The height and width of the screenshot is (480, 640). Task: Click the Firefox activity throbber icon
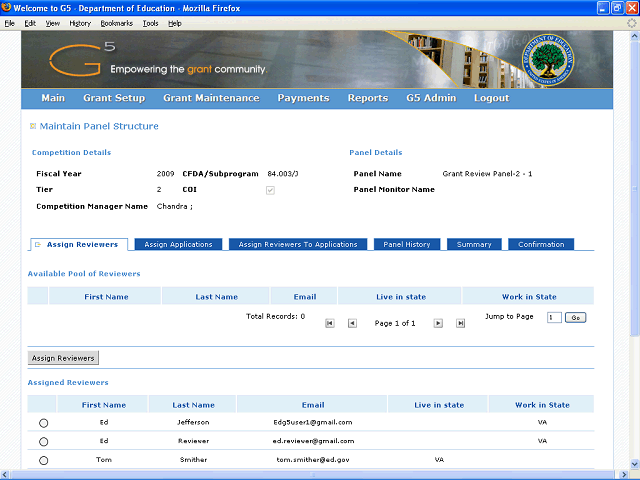click(x=630, y=22)
